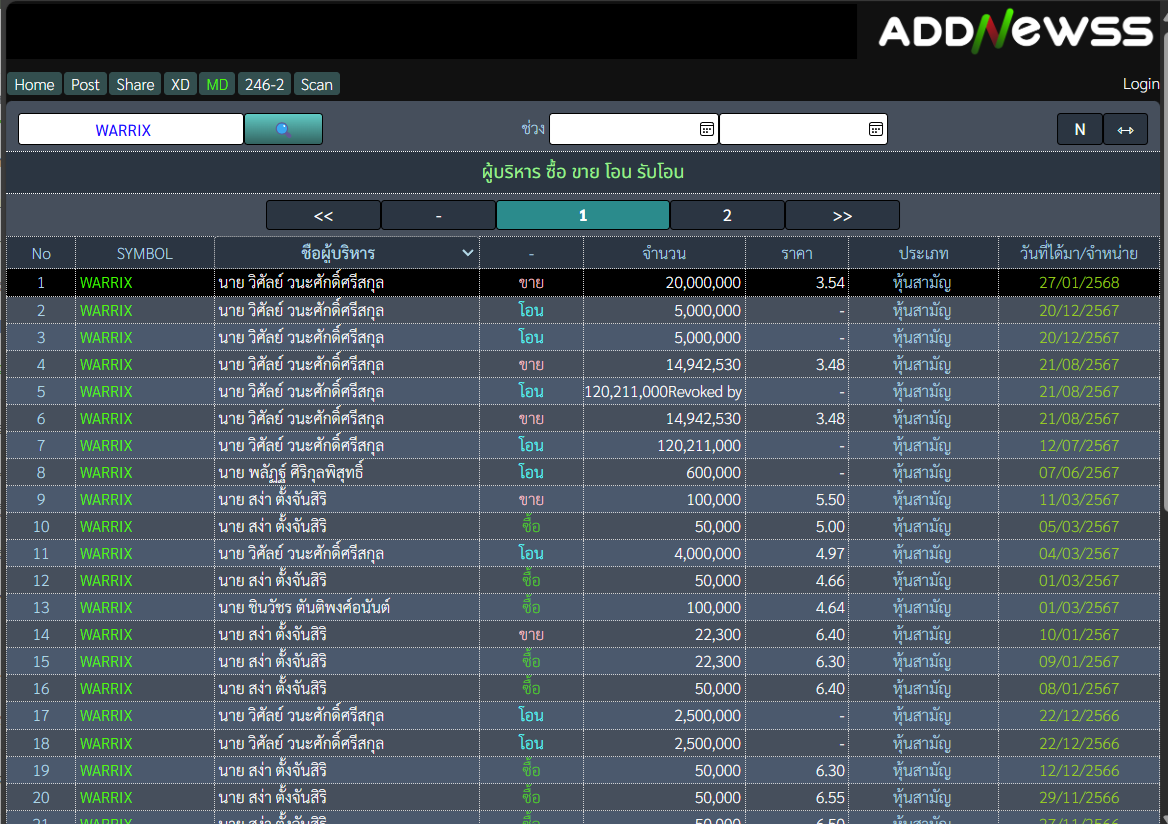Click the SYMBOL column header

[x=145, y=253]
